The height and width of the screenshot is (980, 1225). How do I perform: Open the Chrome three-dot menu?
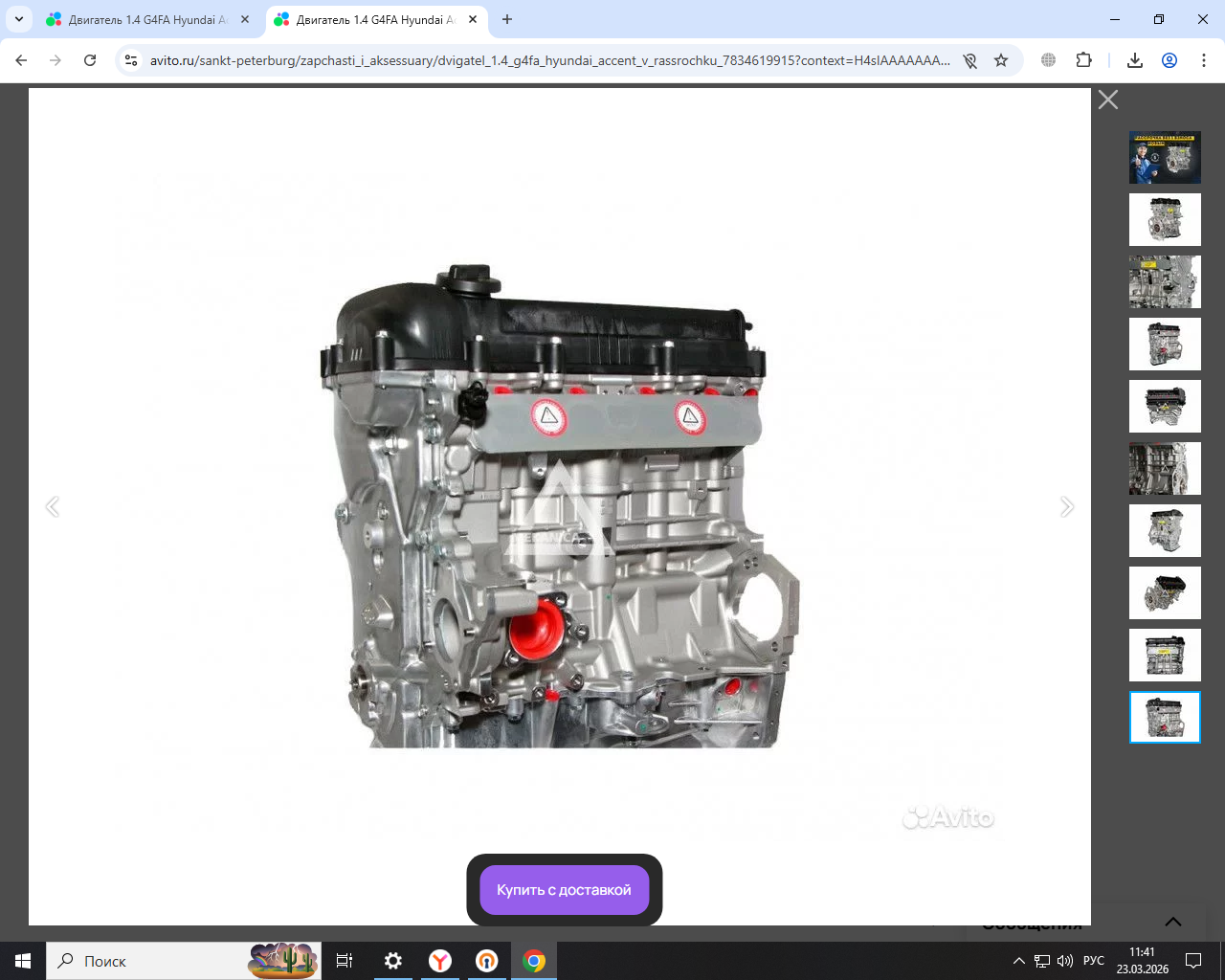(x=1203, y=60)
